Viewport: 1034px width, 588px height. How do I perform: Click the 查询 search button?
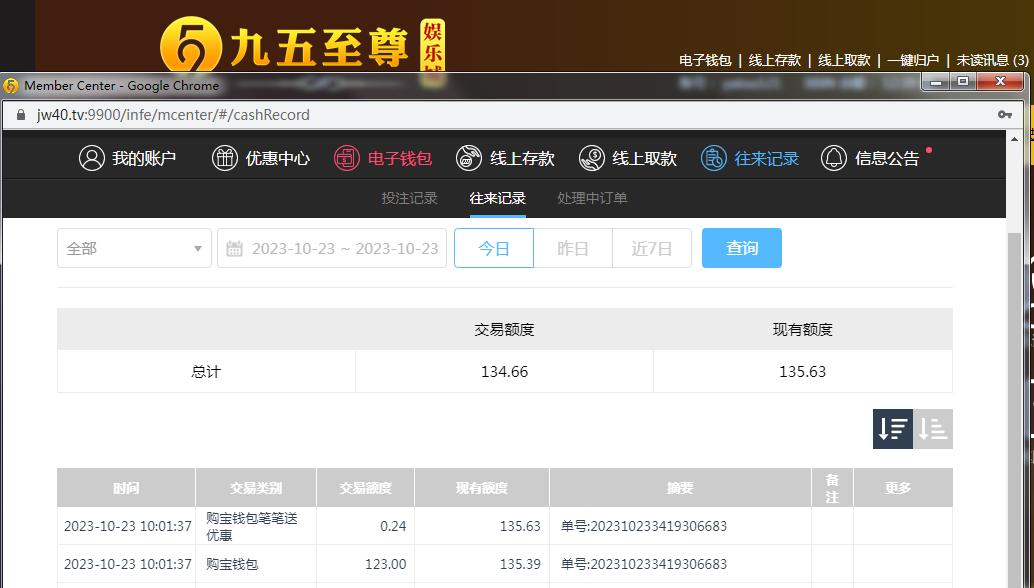coord(741,248)
